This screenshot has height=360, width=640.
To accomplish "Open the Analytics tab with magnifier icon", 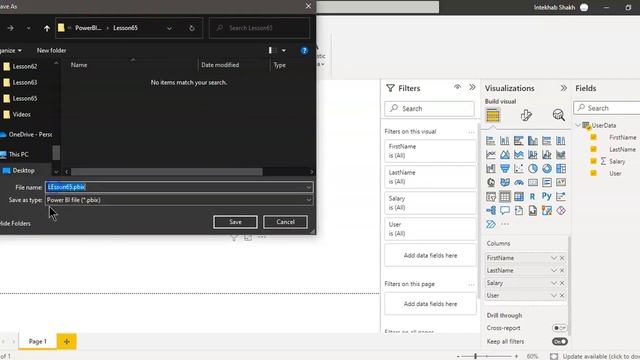I will [x=558, y=115].
